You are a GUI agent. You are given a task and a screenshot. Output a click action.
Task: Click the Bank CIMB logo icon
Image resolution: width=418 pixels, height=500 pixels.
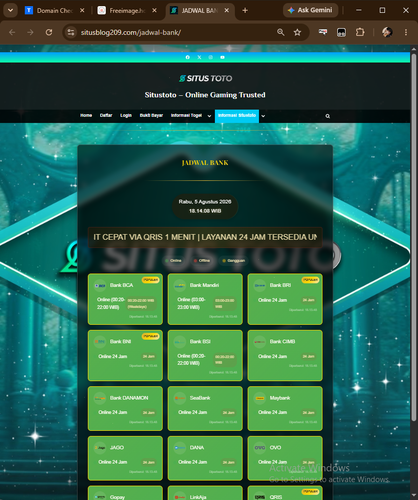click(260, 342)
